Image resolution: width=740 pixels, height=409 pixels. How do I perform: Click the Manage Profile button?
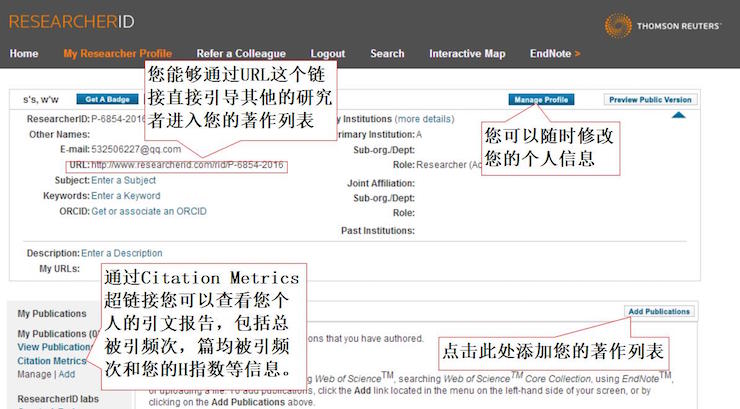point(541,100)
